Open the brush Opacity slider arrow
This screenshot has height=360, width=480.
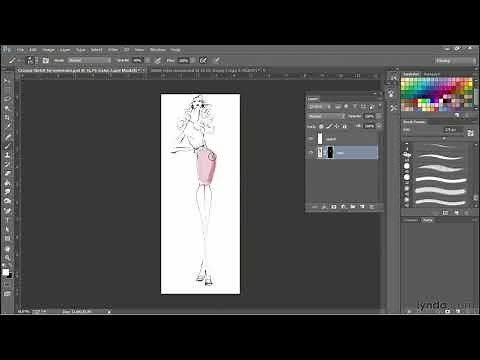point(147,60)
